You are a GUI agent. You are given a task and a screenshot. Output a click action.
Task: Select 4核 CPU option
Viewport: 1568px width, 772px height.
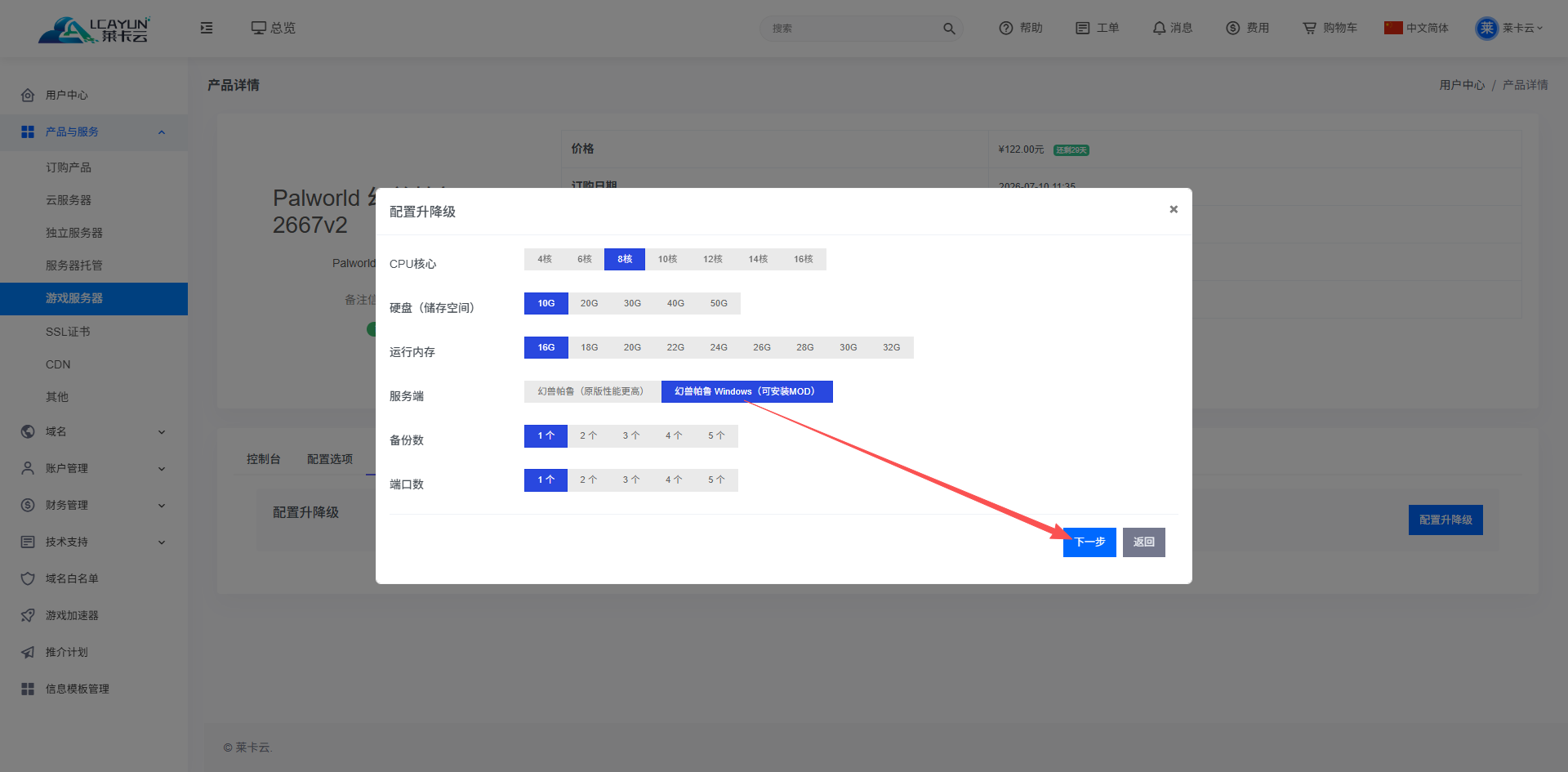545,259
